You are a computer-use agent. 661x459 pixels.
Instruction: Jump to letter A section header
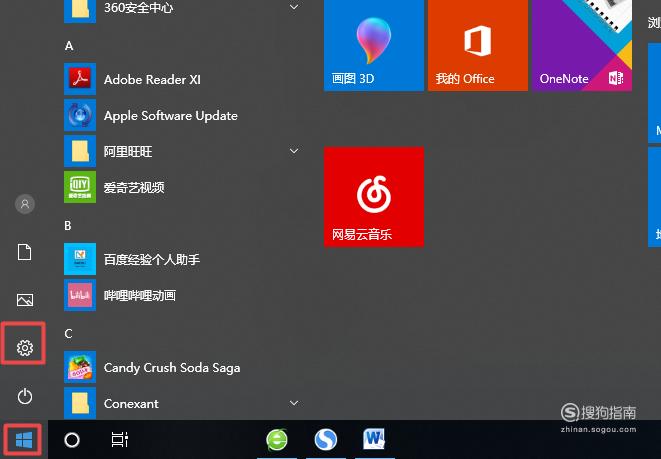pyautogui.click(x=69, y=46)
